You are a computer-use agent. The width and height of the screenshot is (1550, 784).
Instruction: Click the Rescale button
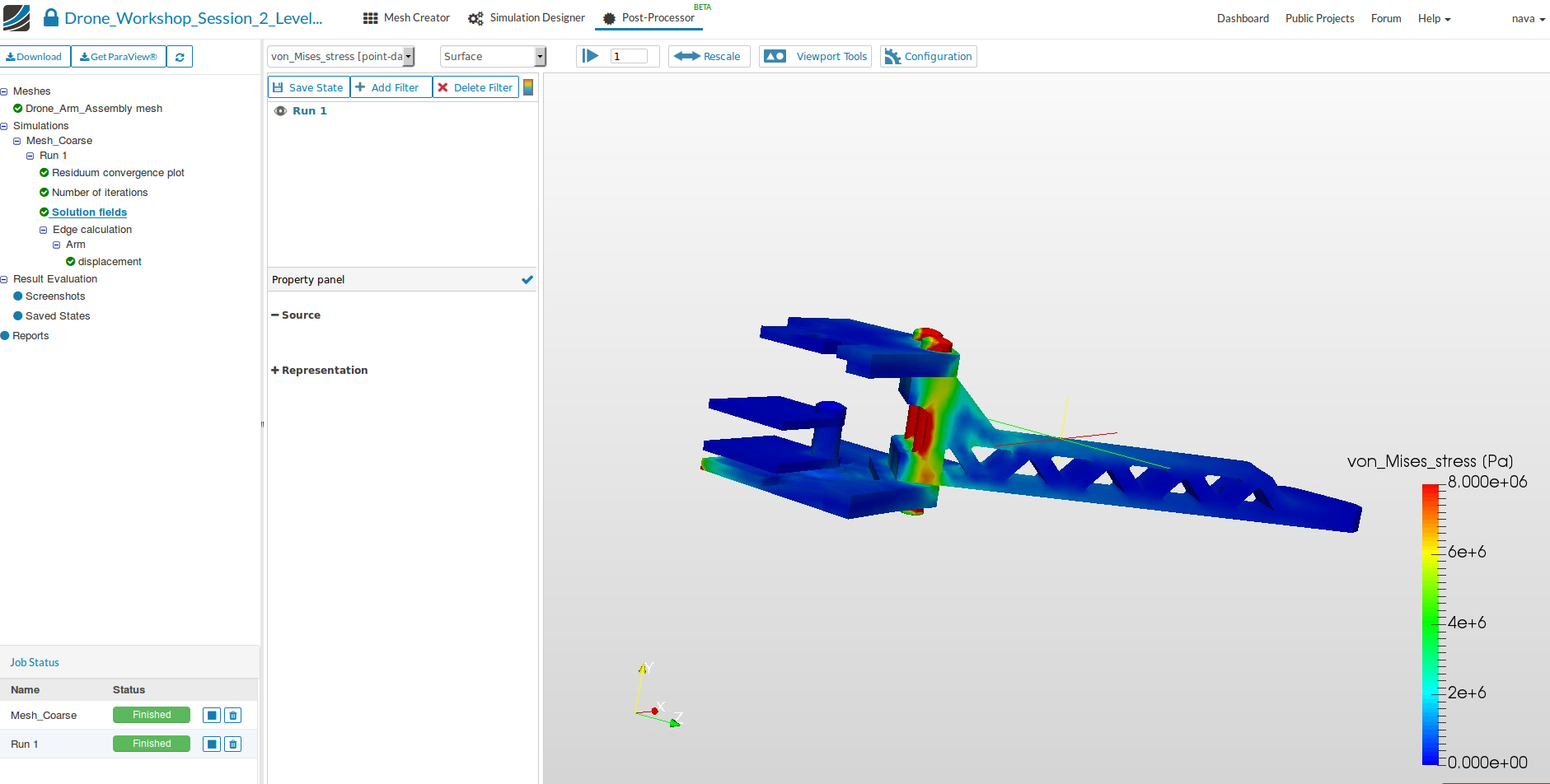[709, 56]
